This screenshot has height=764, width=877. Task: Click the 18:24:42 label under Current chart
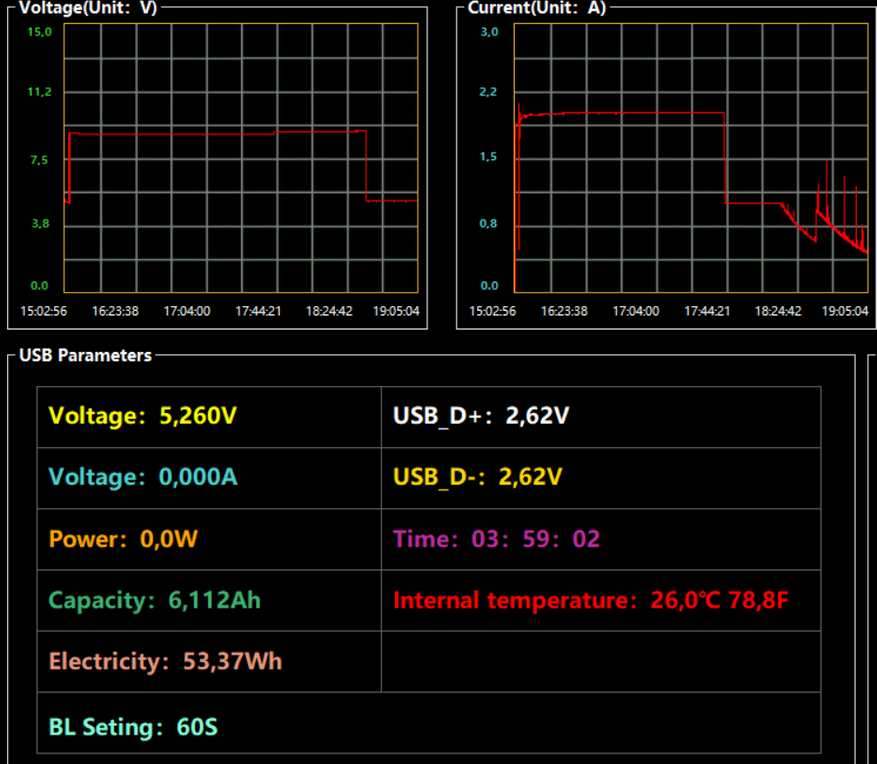point(778,311)
